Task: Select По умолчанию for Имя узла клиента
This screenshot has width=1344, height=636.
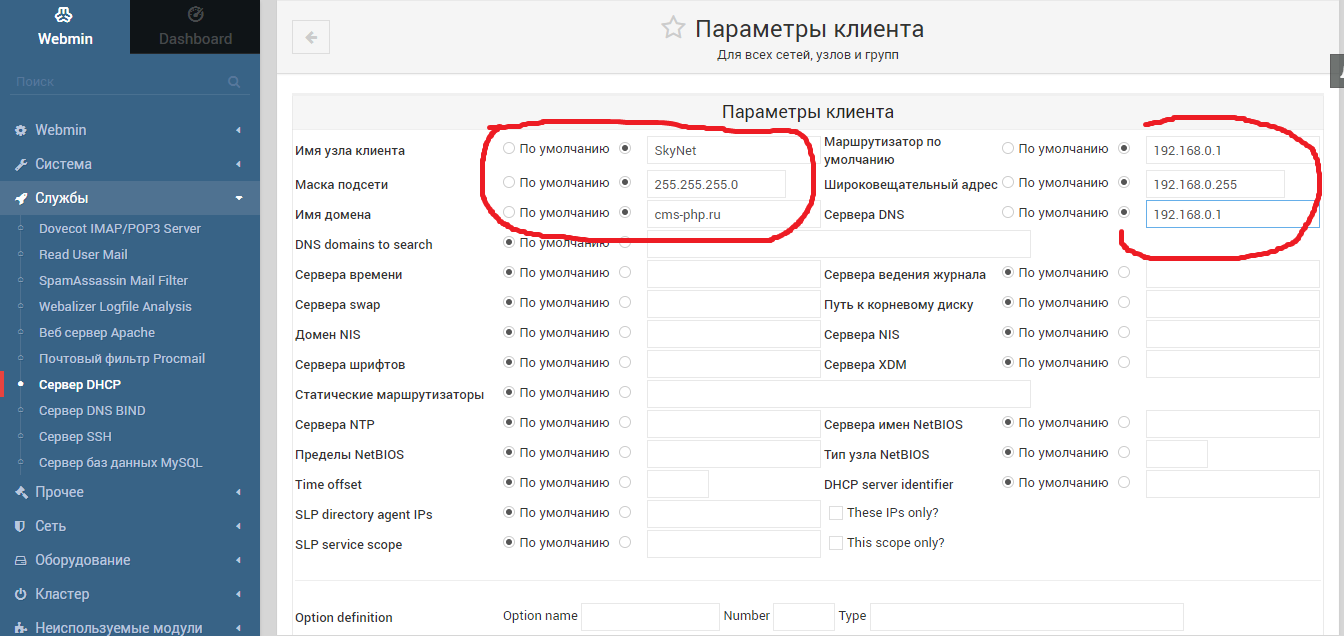Action: coord(509,149)
